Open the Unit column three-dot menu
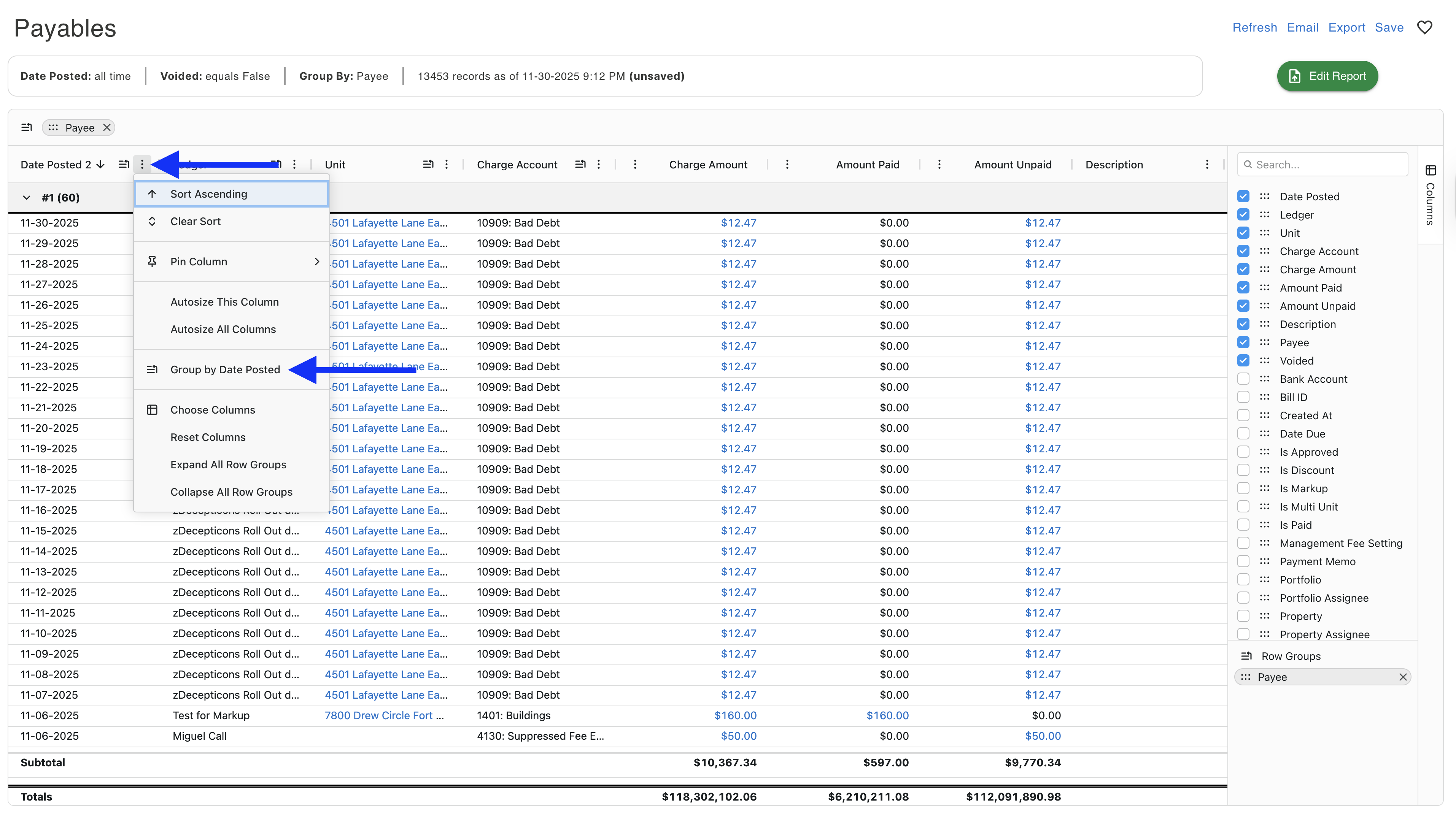 [447, 164]
